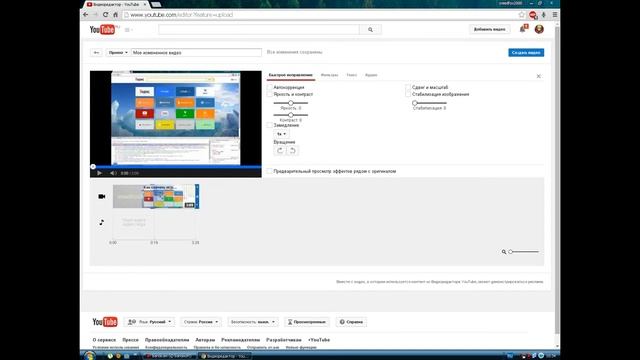Screen dimensions: 640x360
Task: Enable the Автокоррекция checkbox
Action: (x=269, y=87)
